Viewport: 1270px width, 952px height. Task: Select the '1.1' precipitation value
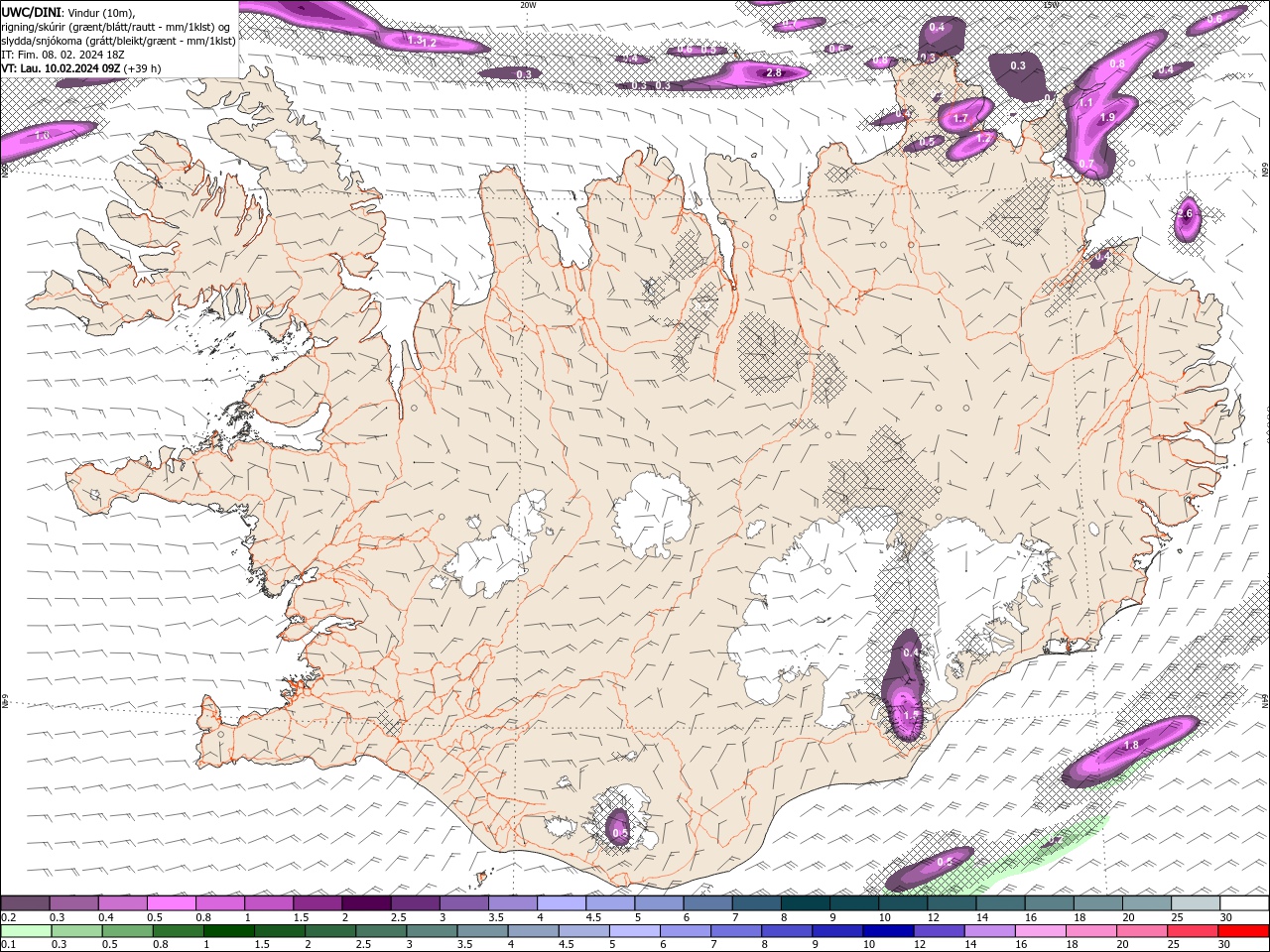pyautogui.click(x=1085, y=103)
